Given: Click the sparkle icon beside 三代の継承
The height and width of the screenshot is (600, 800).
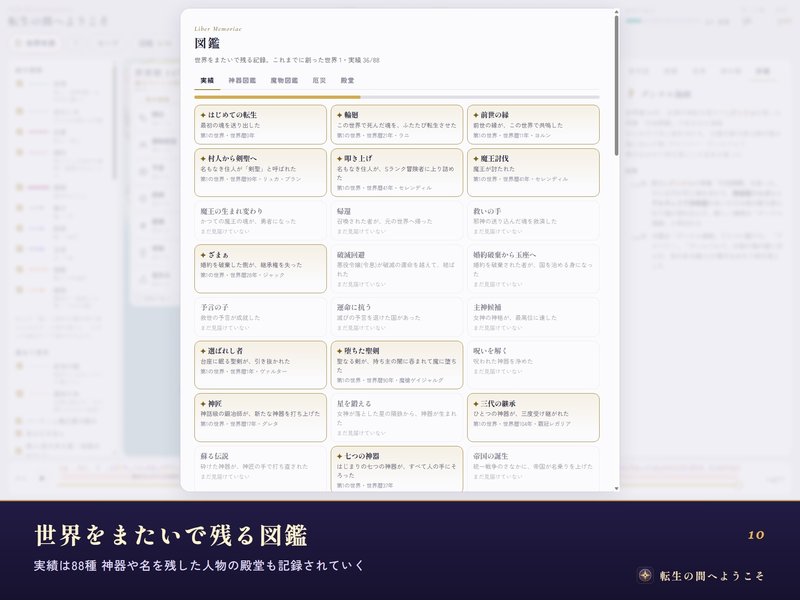Looking at the screenshot, I should [476, 404].
